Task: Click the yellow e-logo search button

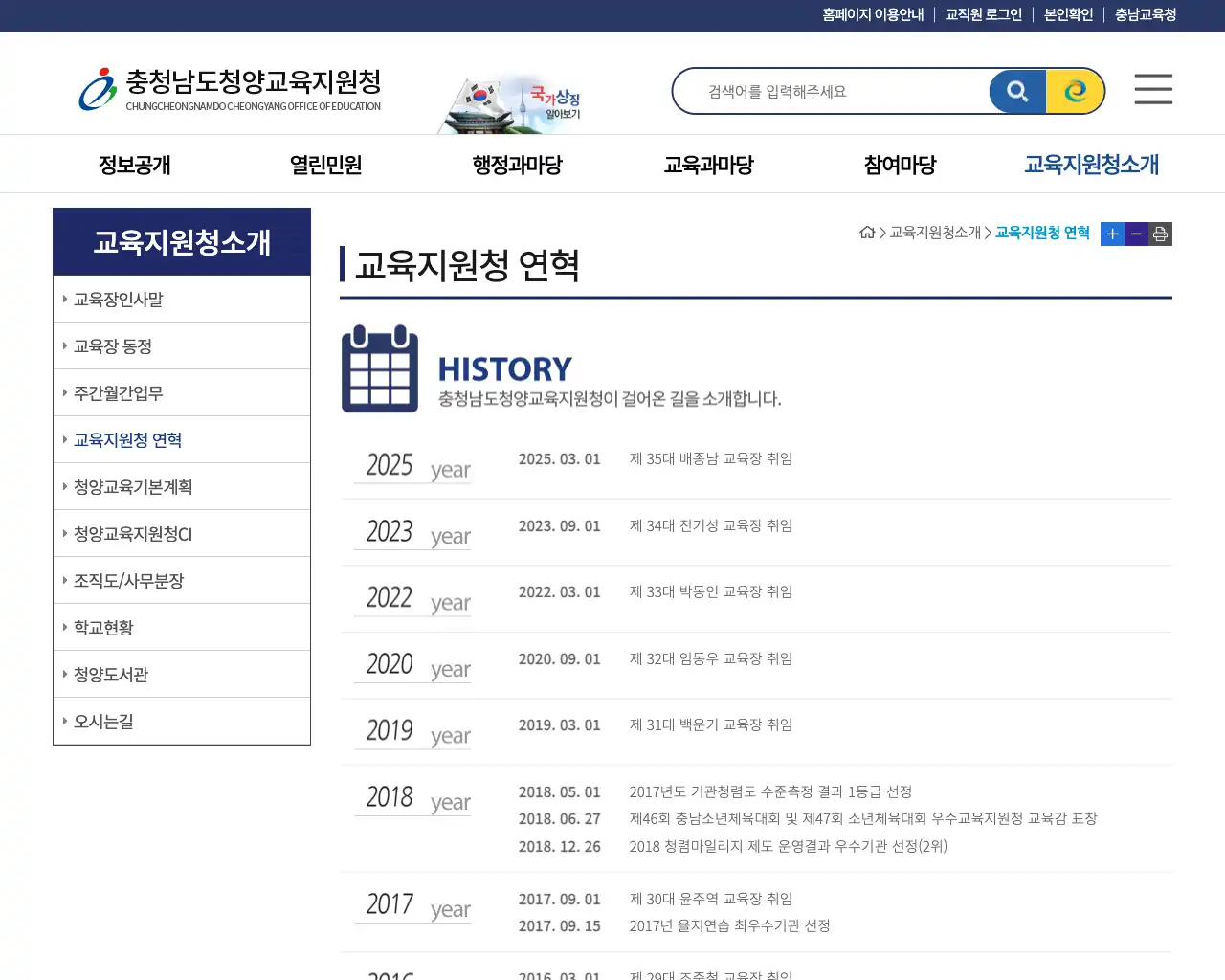Action: coord(1075,91)
